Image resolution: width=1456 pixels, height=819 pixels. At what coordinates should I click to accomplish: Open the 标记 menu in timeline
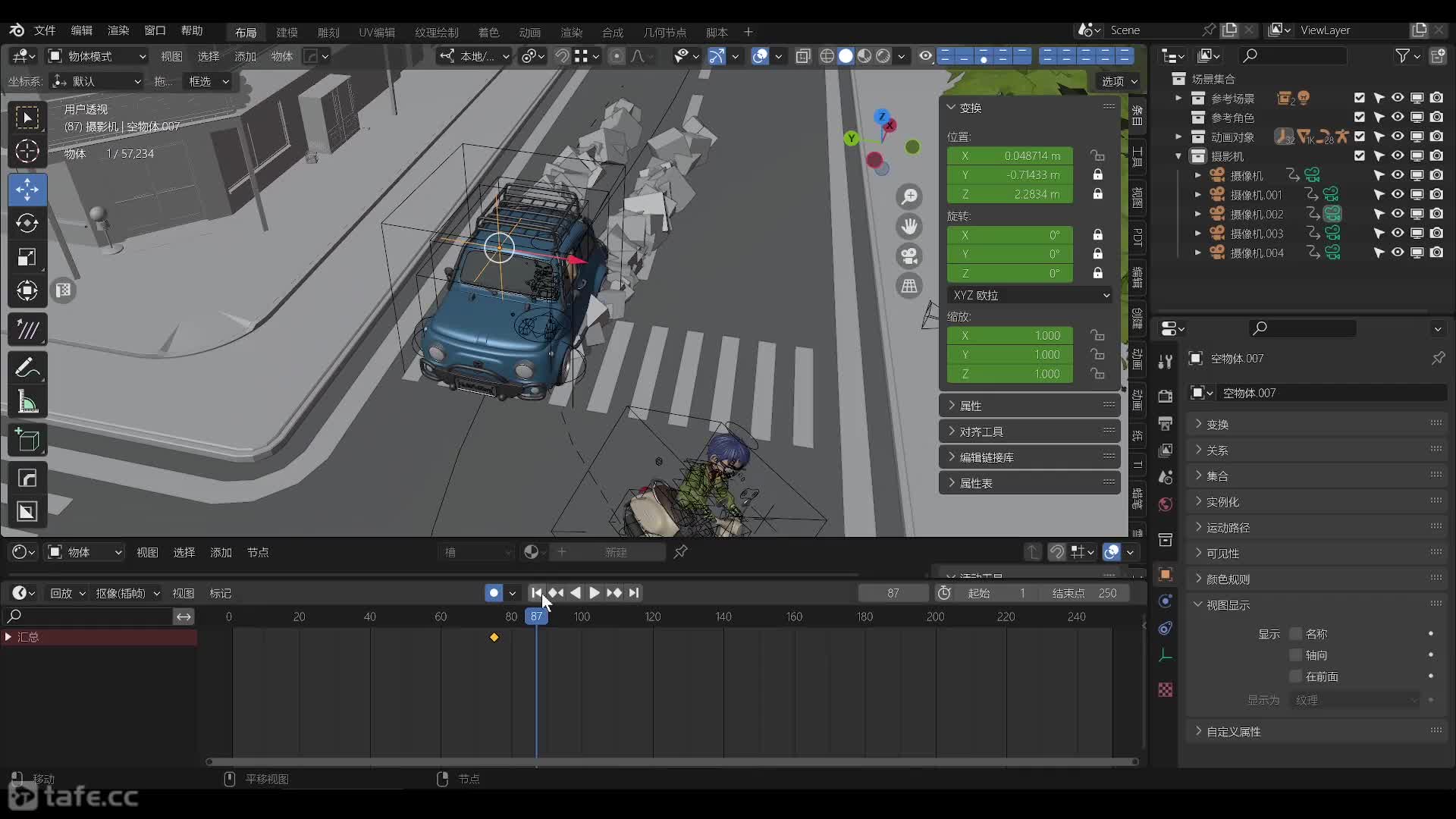[220, 593]
